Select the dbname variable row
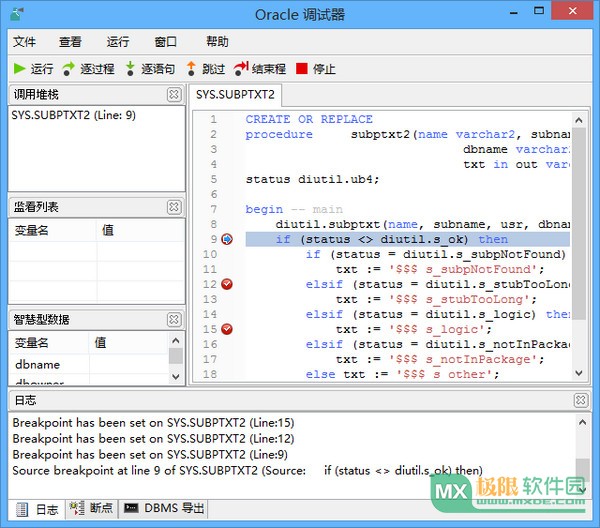 point(89,365)
